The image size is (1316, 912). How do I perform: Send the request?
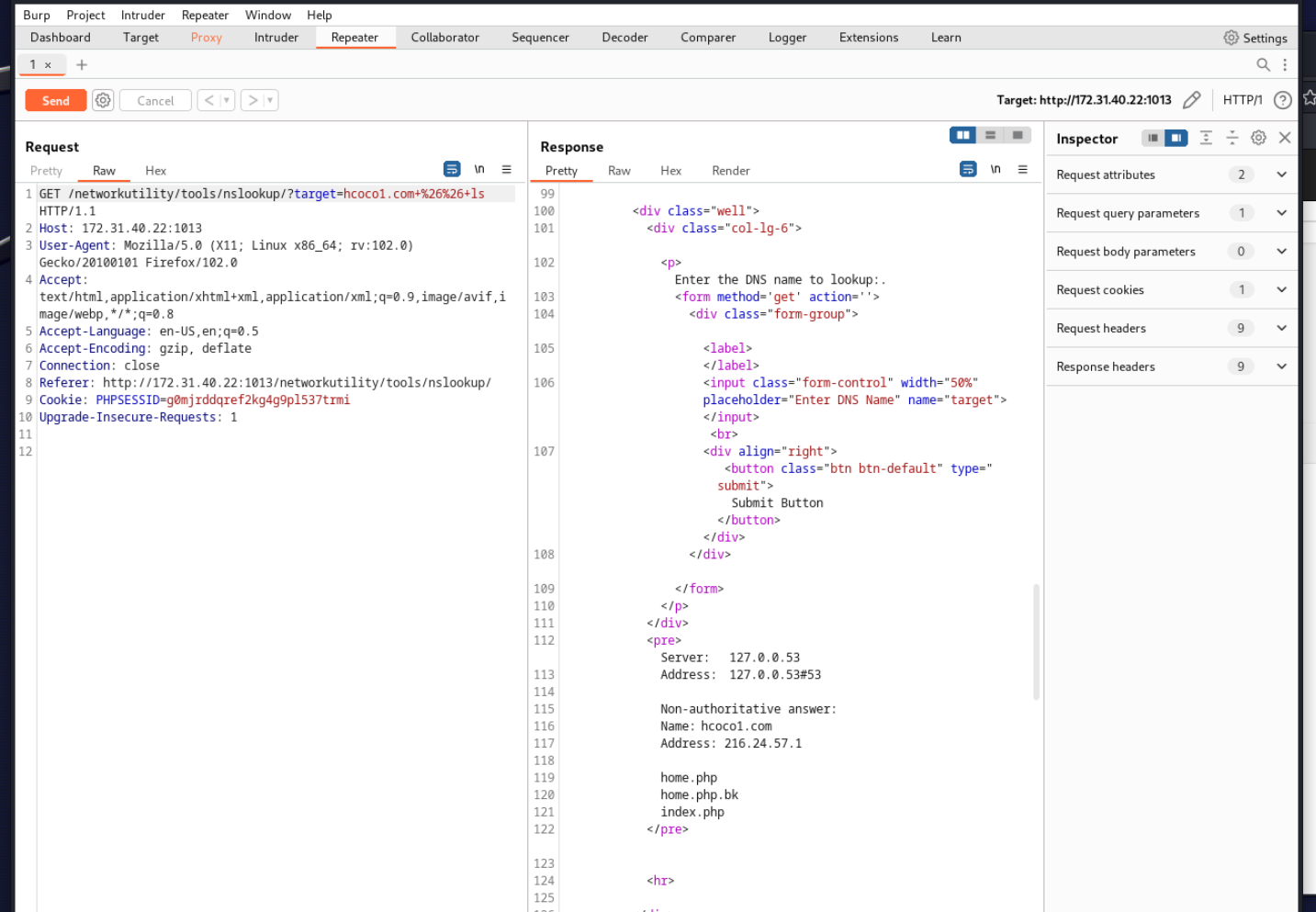click(x=56, y=100)
